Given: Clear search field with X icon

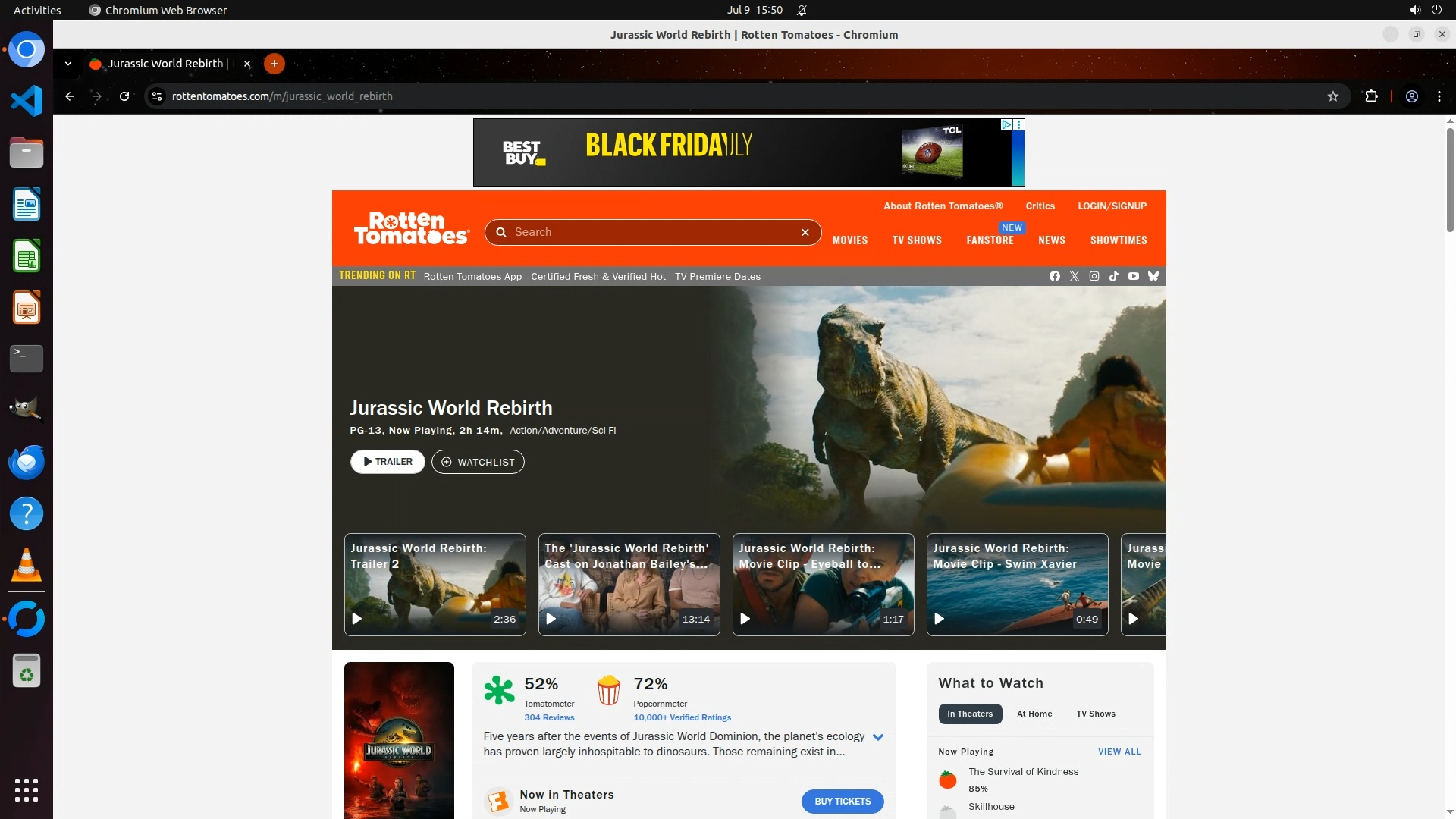Looking at the screenshot, I should point(805,233).
